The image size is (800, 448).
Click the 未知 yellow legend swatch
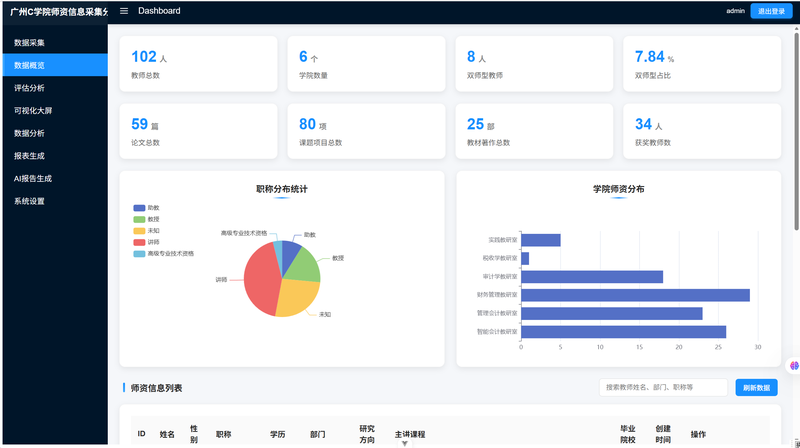[139, 231]
